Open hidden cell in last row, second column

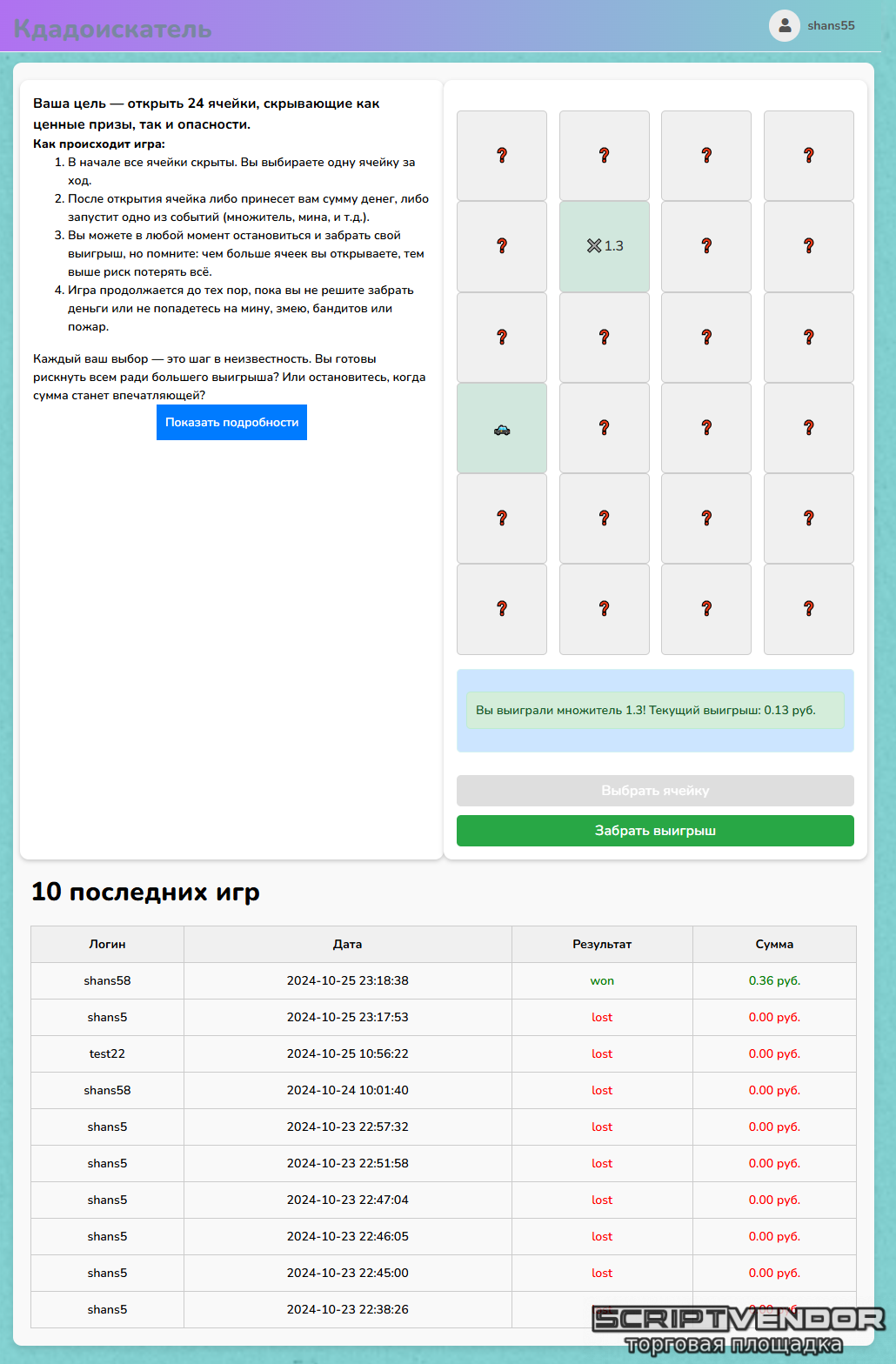605,609
